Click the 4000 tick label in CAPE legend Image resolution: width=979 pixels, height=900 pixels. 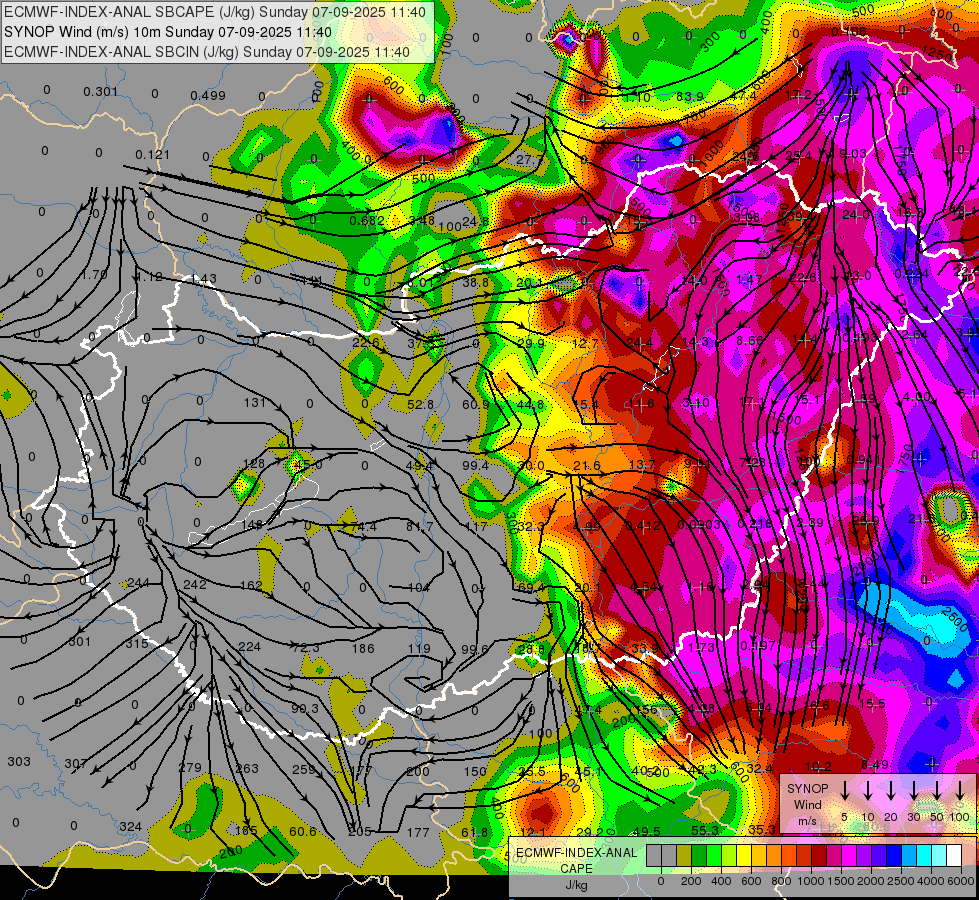930,881
